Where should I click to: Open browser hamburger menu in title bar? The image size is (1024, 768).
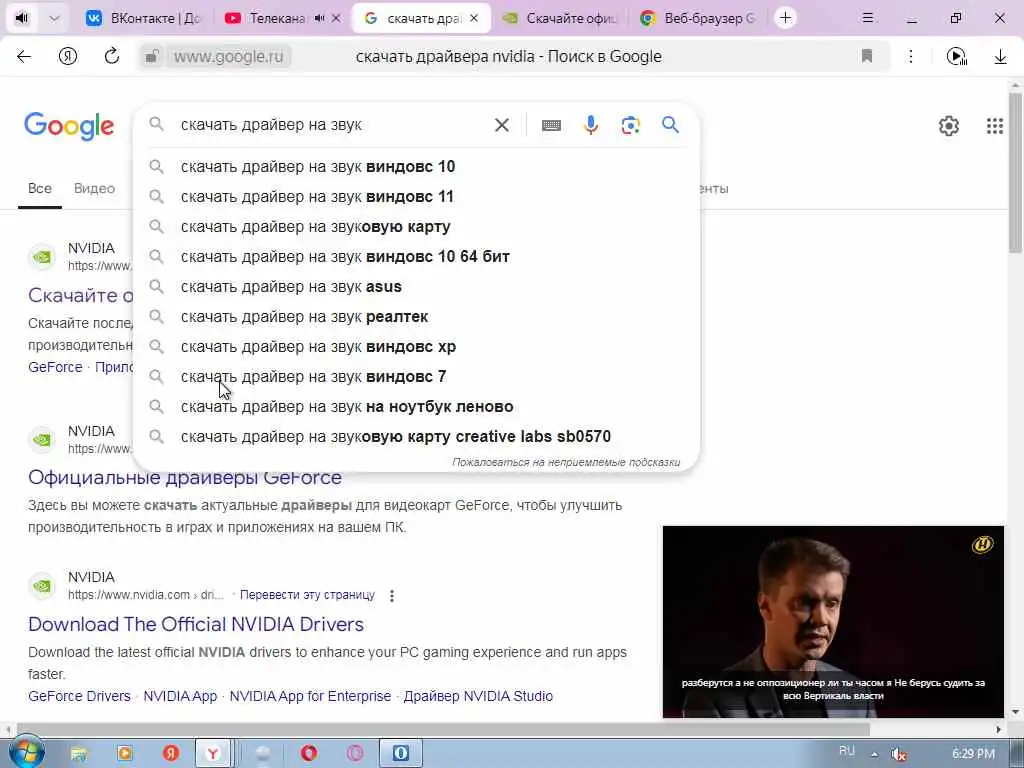[868, 18]
